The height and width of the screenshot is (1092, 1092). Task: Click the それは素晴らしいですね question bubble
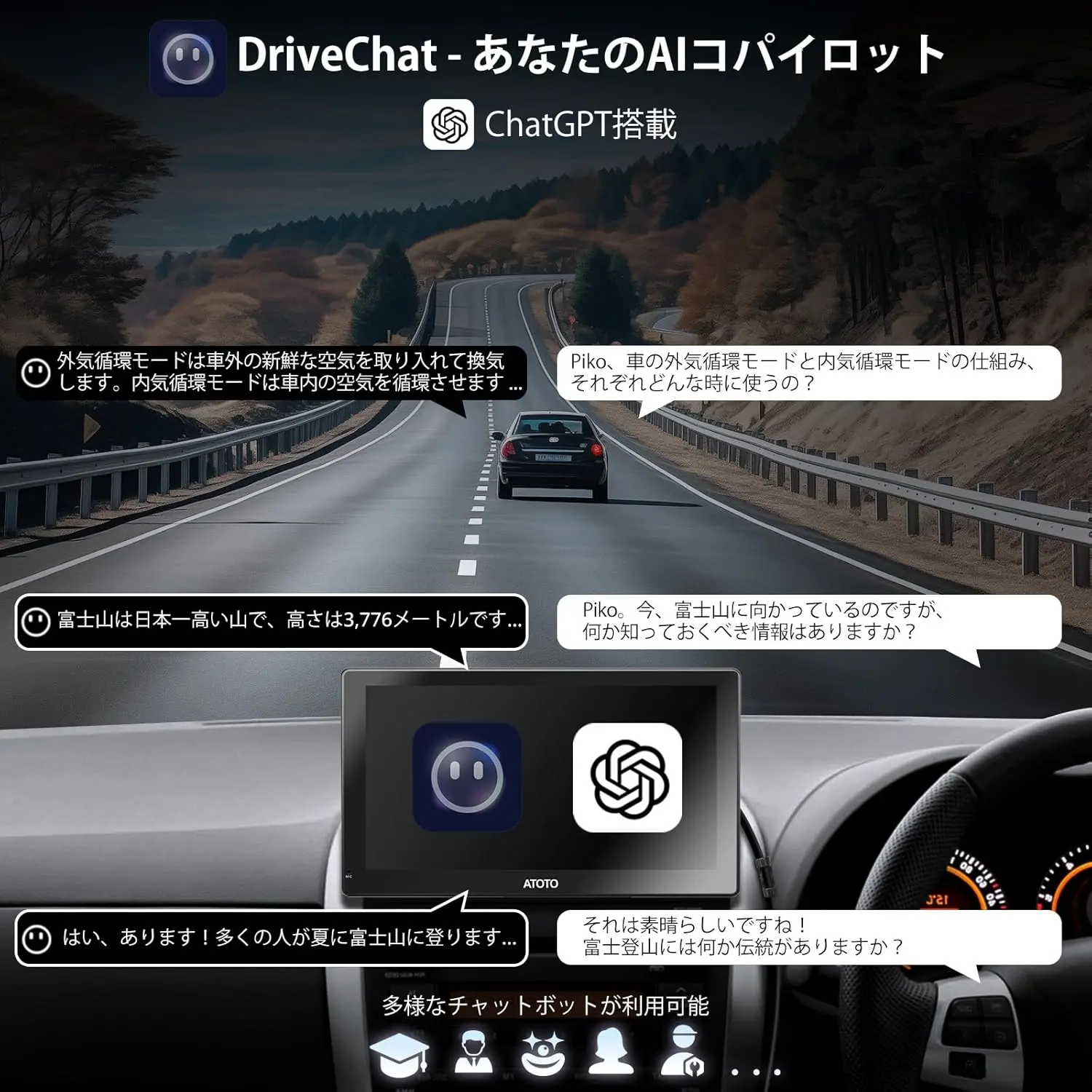click(x=809, y=938)
